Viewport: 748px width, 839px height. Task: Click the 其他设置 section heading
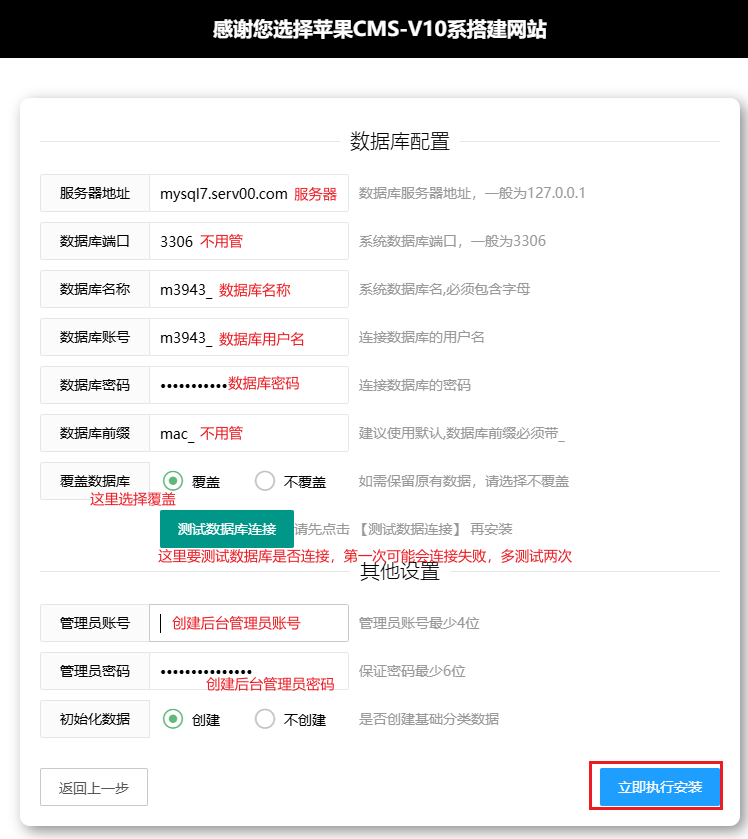point(400,571)
